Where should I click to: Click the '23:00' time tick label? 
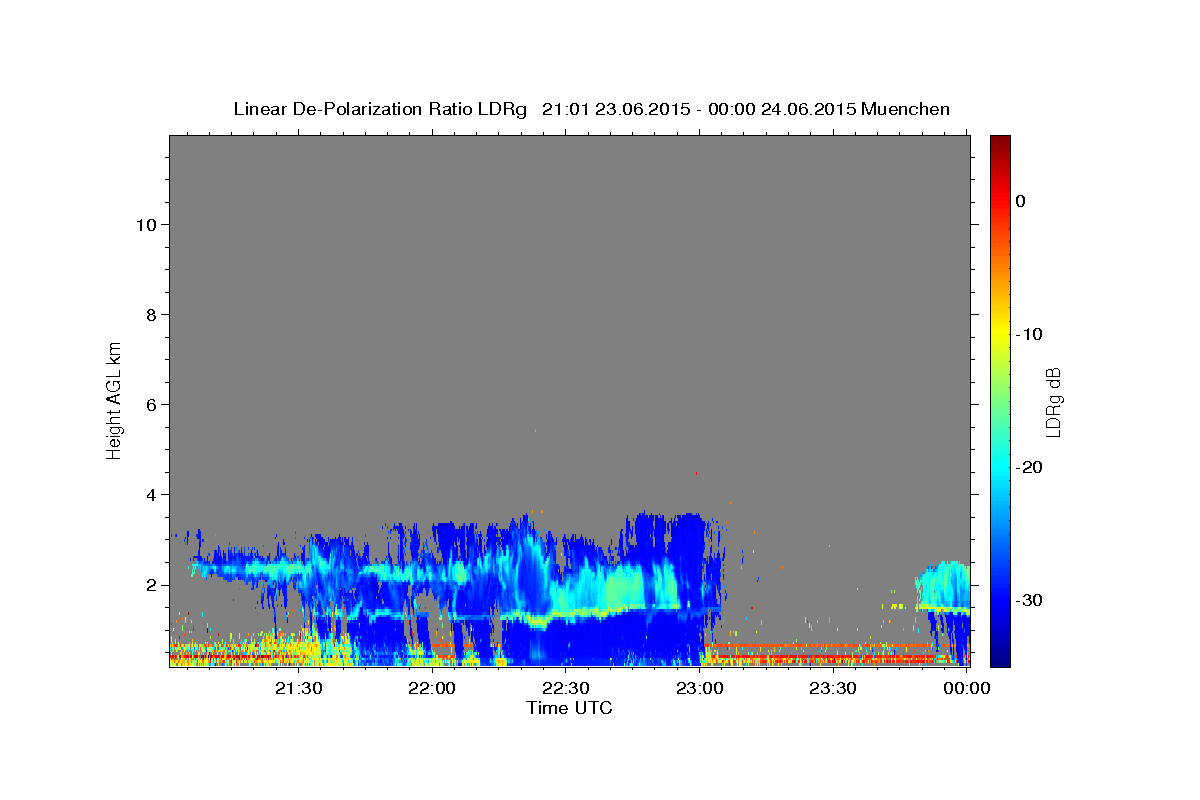699,688
